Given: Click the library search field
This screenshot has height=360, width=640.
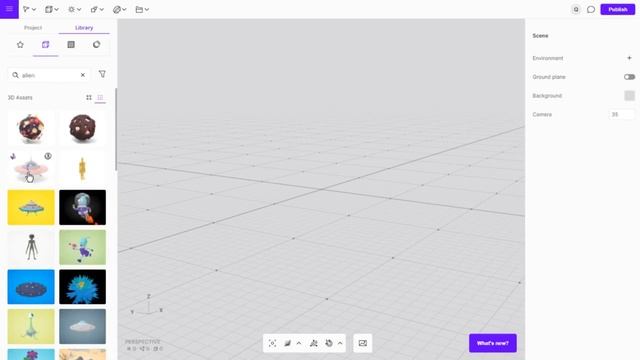Looking at the screenshot, I should [x=49, y=75].
